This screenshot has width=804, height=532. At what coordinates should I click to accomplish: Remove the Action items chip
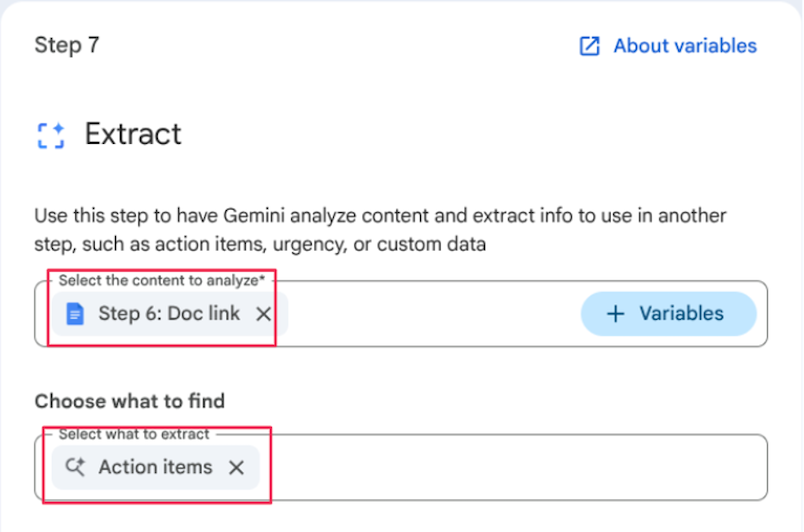coord(236,467)
